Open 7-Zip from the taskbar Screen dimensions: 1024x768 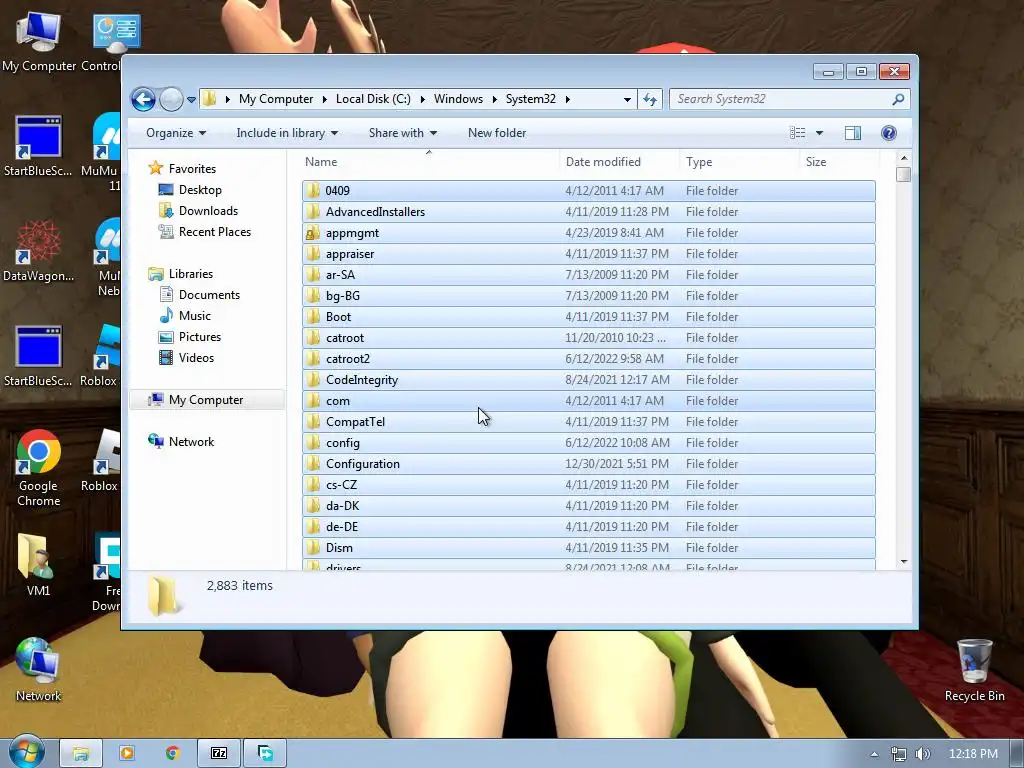(x=219, y=753)
